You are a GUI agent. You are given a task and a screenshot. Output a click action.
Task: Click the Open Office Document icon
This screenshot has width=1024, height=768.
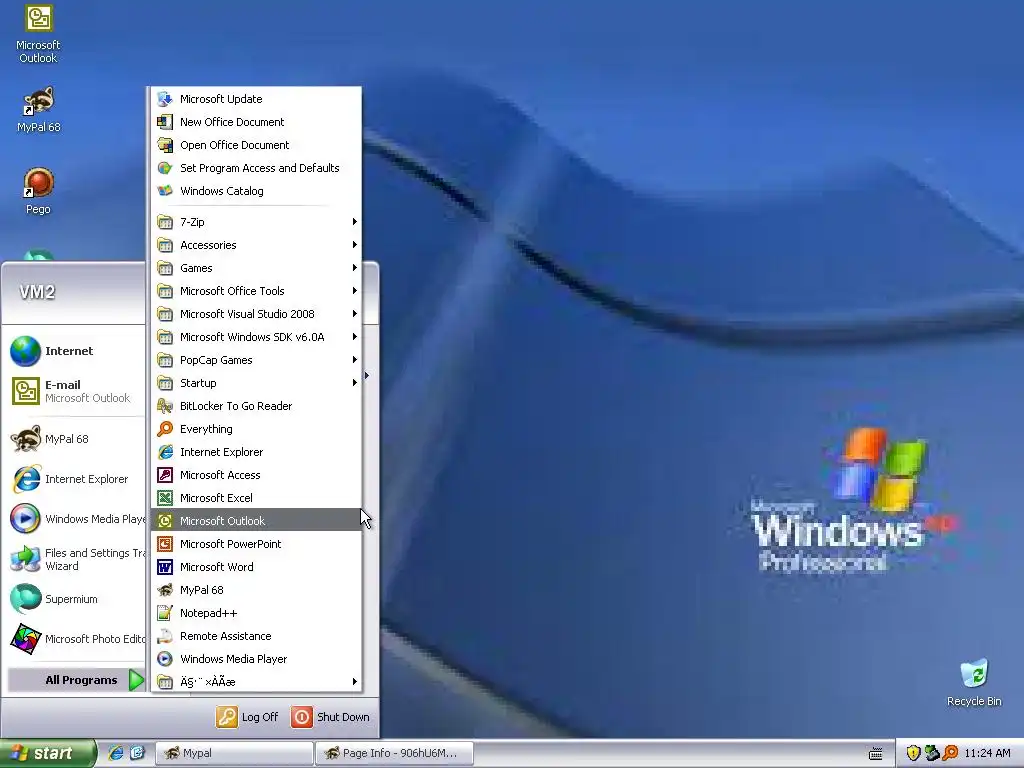click(x=165, y=145)
